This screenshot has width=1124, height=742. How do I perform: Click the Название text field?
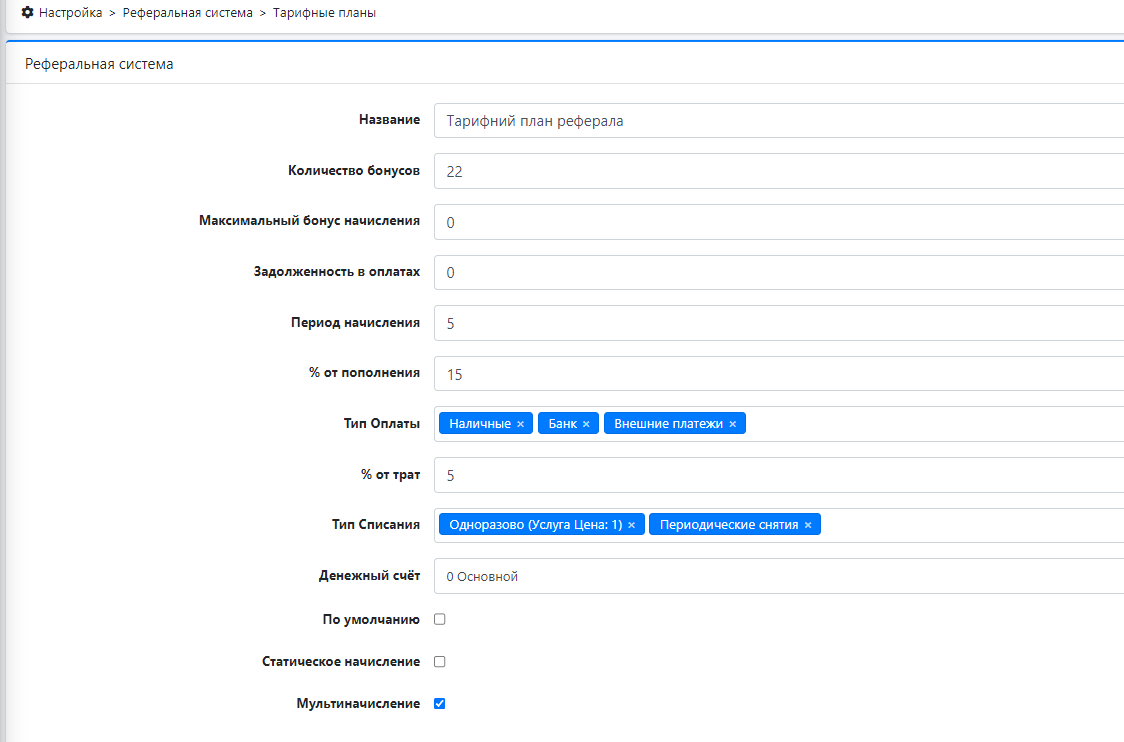780,121
